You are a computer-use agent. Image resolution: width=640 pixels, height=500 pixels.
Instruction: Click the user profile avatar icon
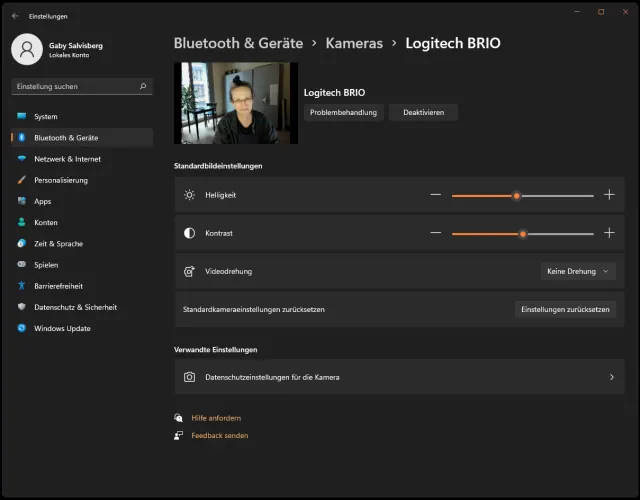28,49
